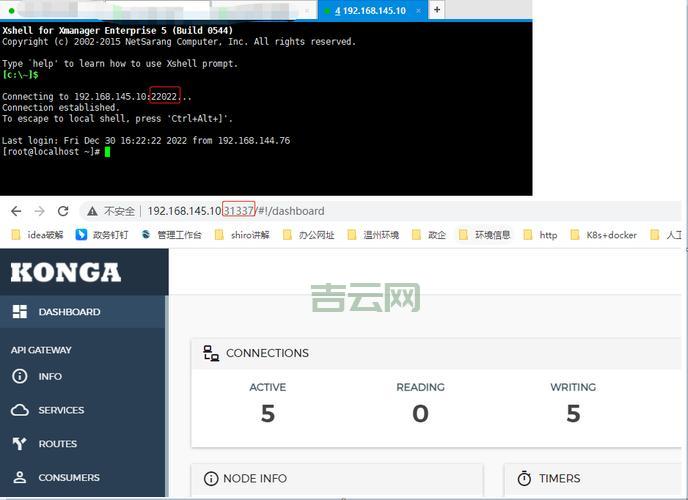Open Consumers from the Konga sidebar
This screenshot has width=688, height=500.
(x=69, y=478)
